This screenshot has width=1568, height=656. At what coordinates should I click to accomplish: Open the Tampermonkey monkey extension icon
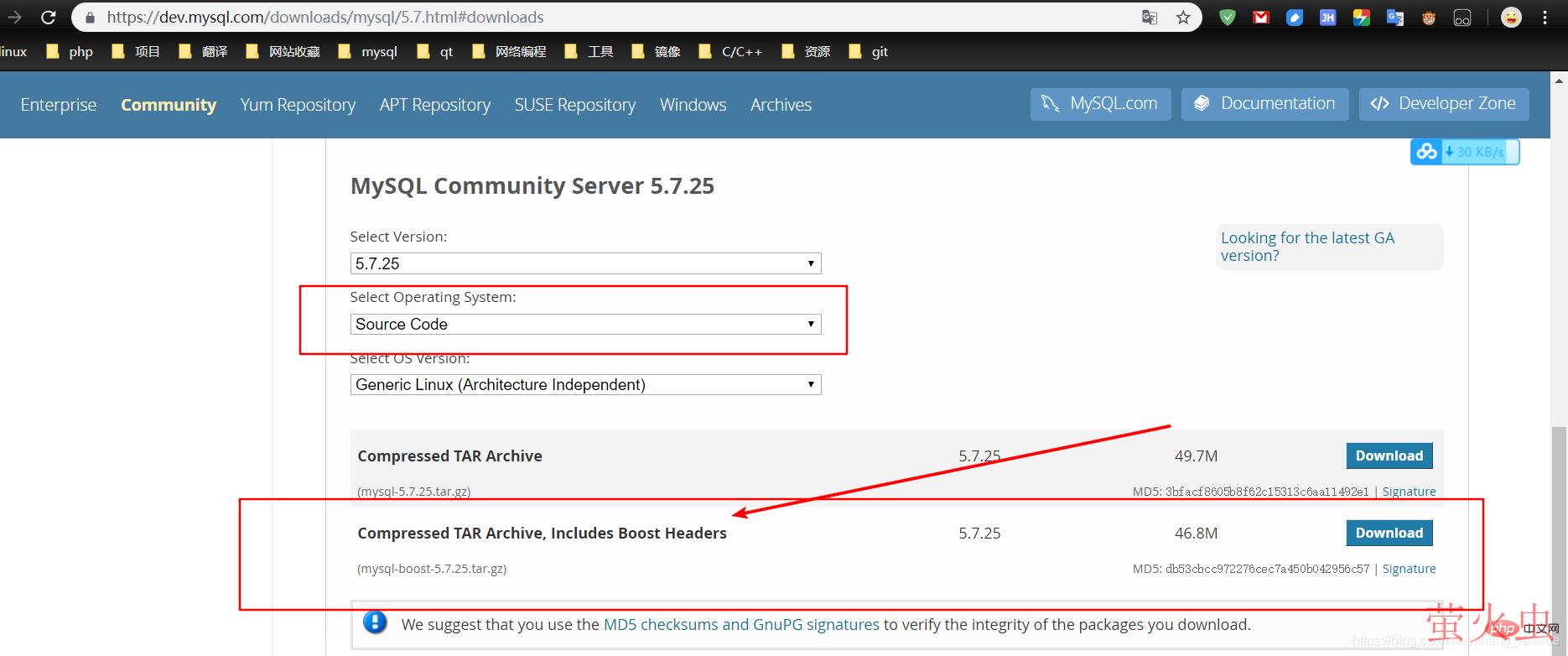1429,18
